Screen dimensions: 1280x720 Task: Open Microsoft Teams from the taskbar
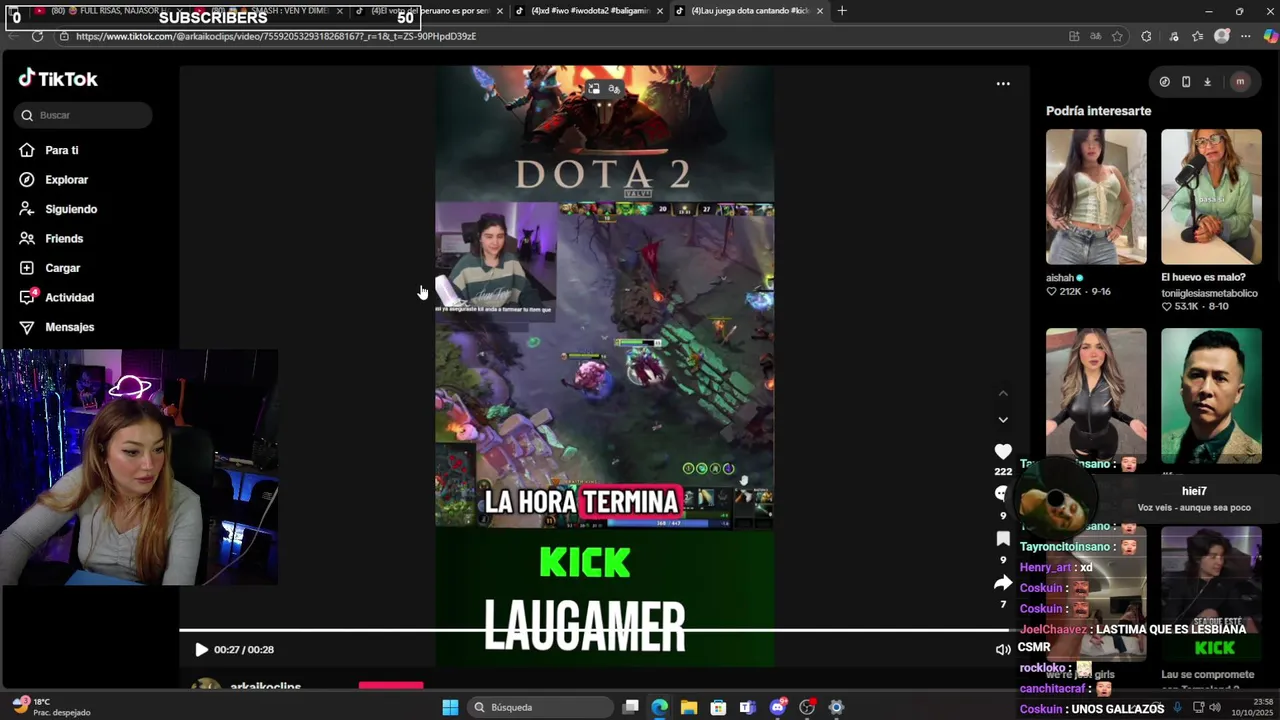point(748,708)
